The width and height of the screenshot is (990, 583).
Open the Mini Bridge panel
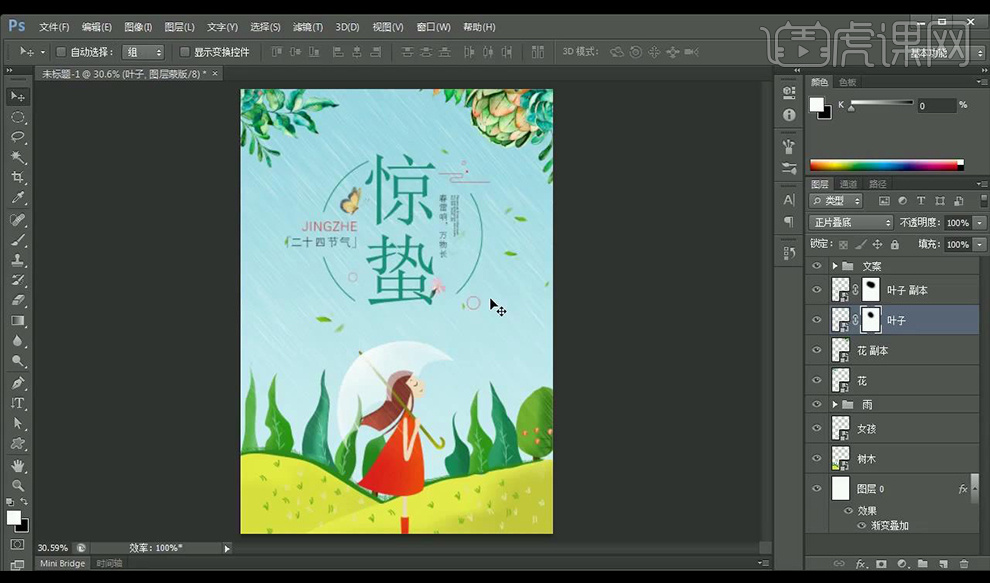point(62,564)
